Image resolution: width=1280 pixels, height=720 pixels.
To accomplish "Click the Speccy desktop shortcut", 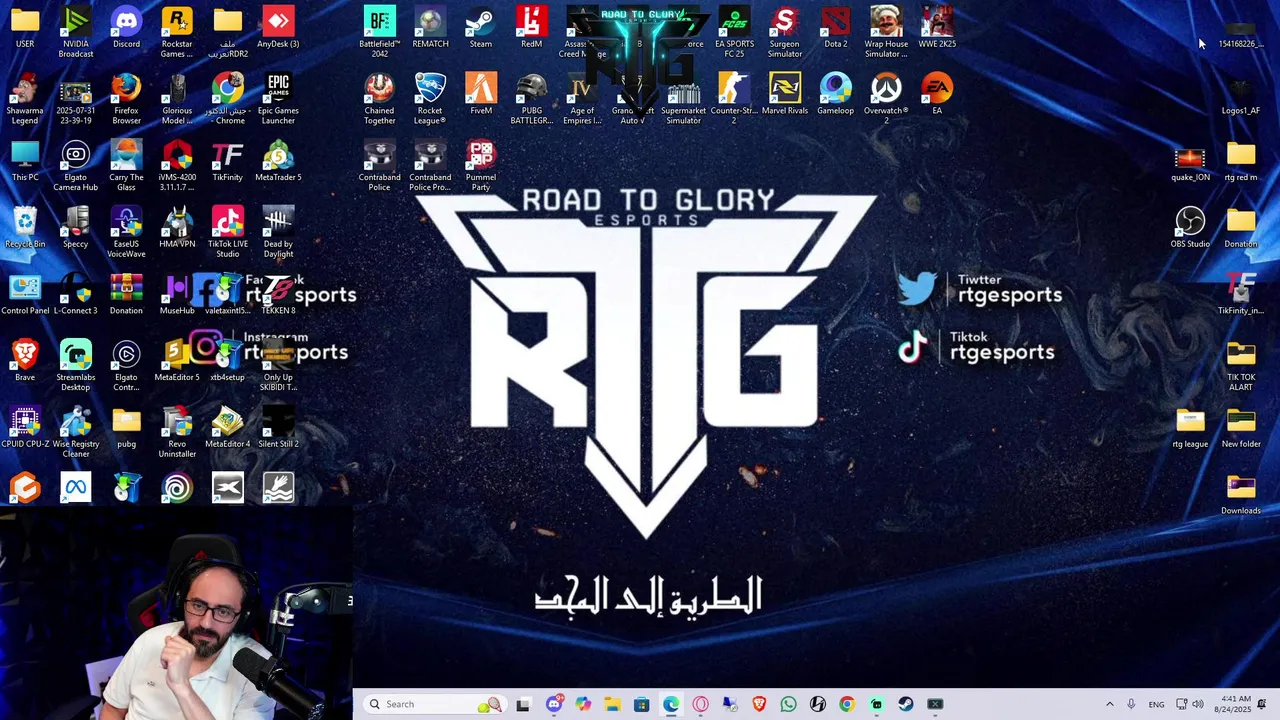I will coord(76,227).
